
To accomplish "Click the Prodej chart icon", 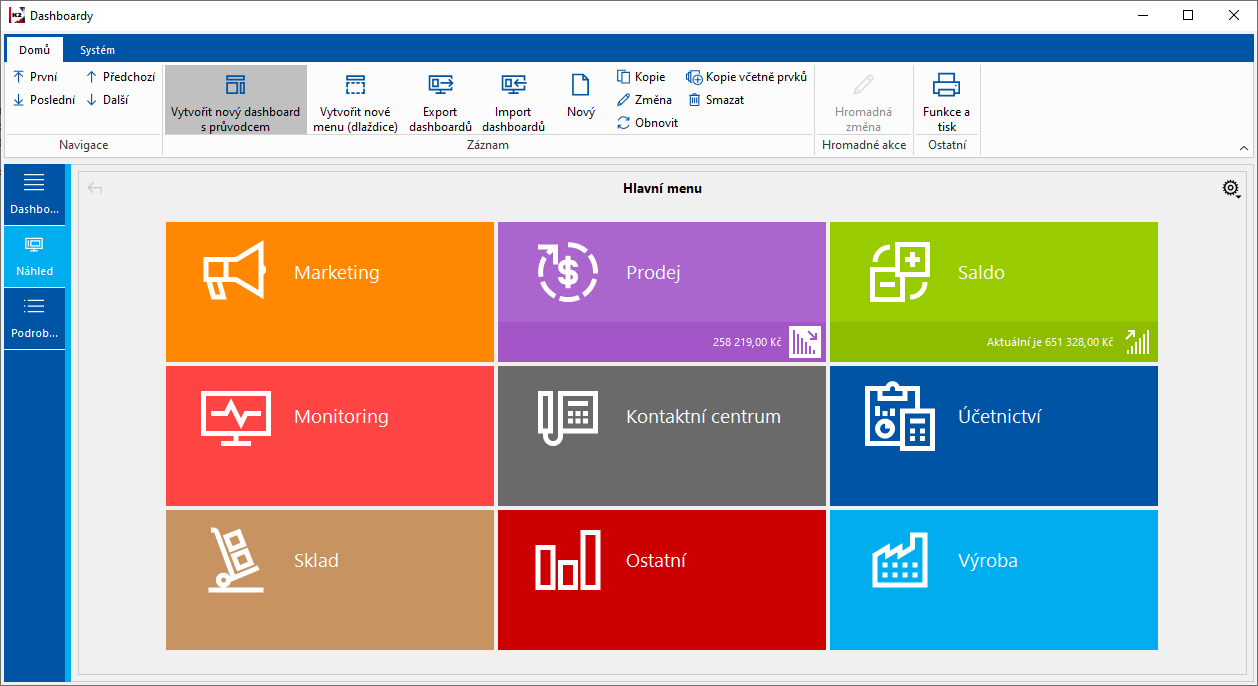I will pyautogui.click(x=805, y=342).
